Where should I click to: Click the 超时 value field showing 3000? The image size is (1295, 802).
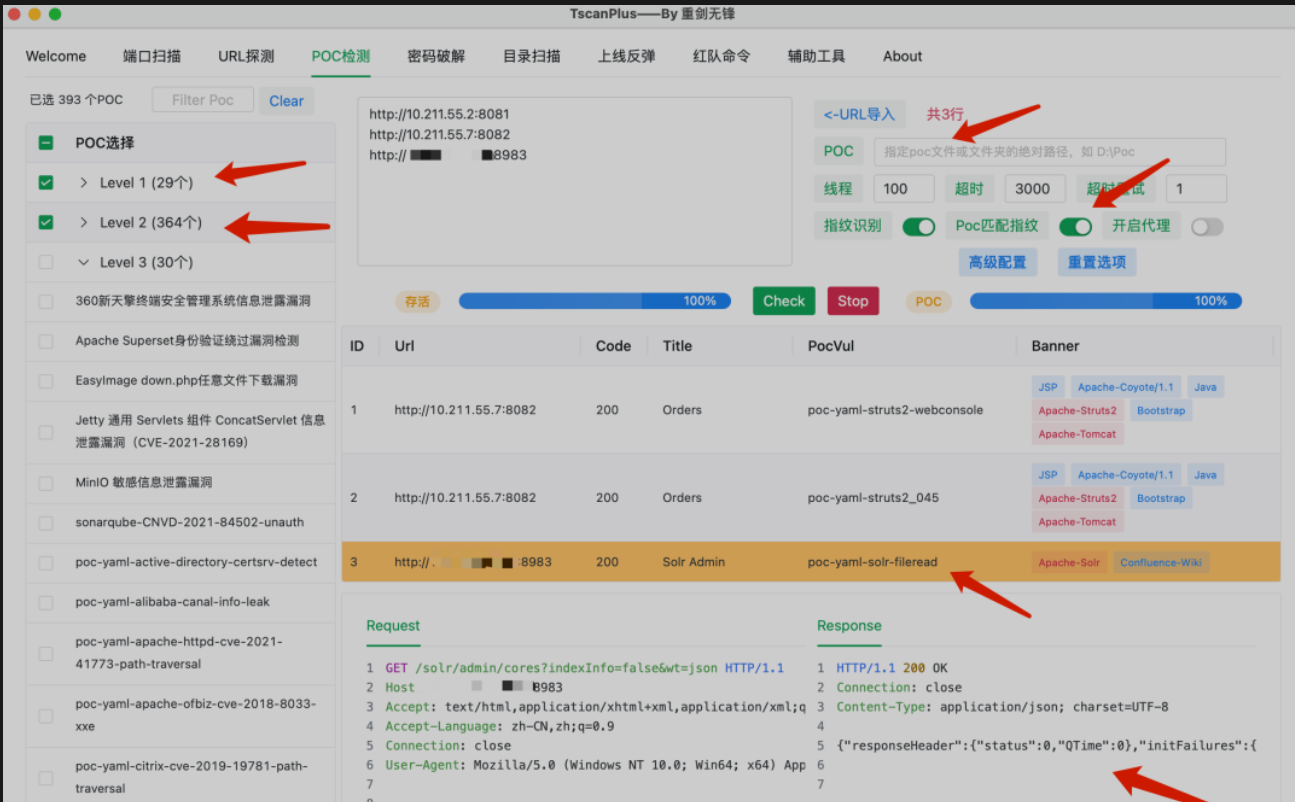coord(1035,189)
